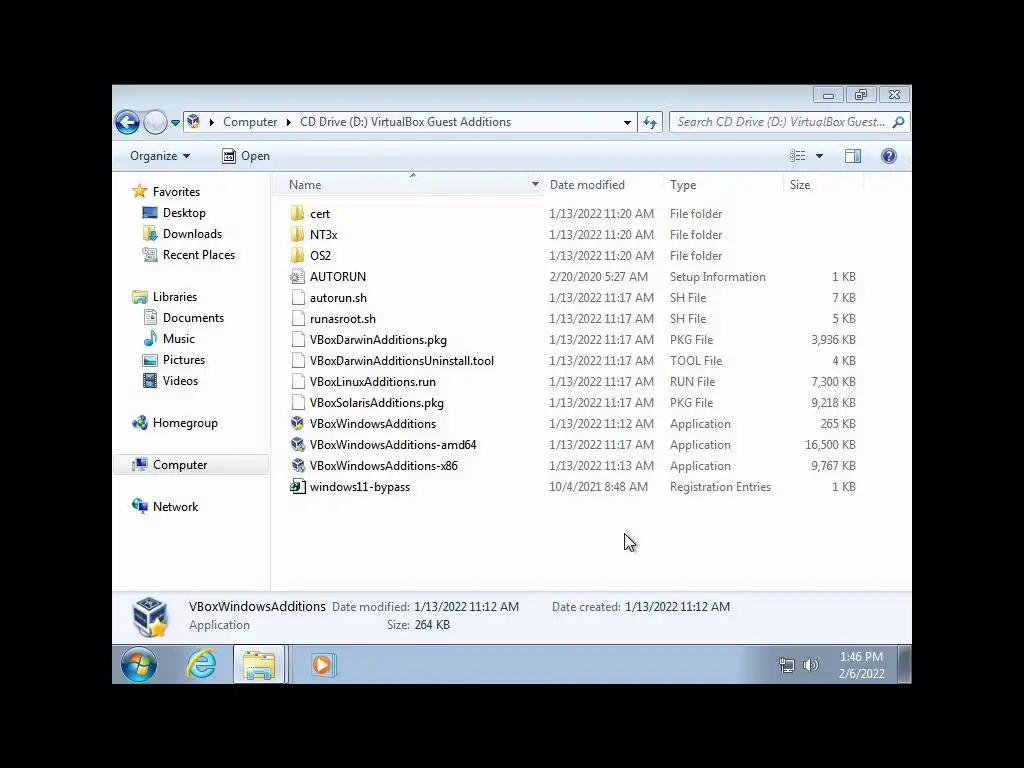Launch Internet Explorer from the taskbar
This screenshot has height=768, width=1024.
(x=201, y=665)
